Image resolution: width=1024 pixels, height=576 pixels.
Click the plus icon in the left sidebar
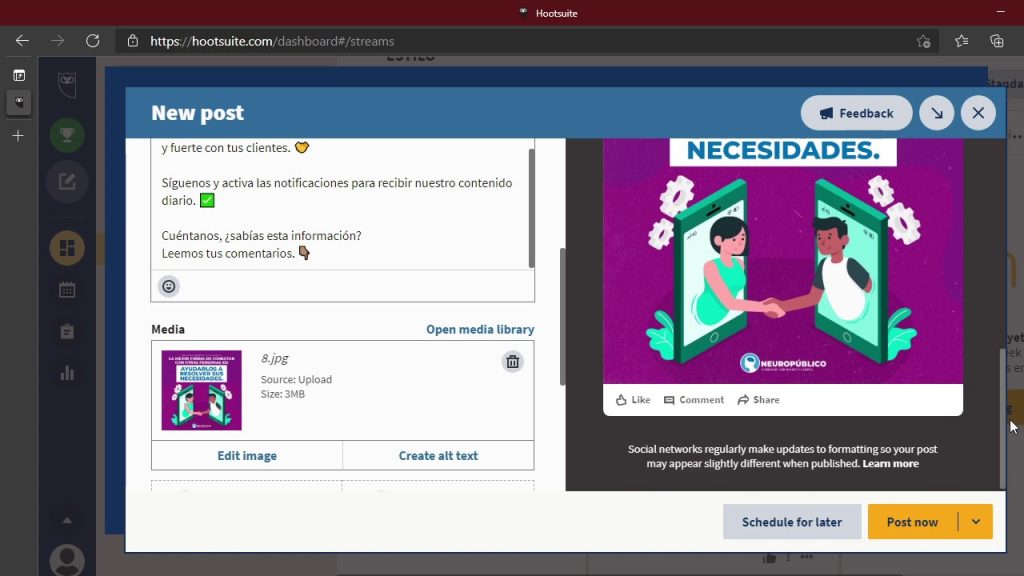17,135
